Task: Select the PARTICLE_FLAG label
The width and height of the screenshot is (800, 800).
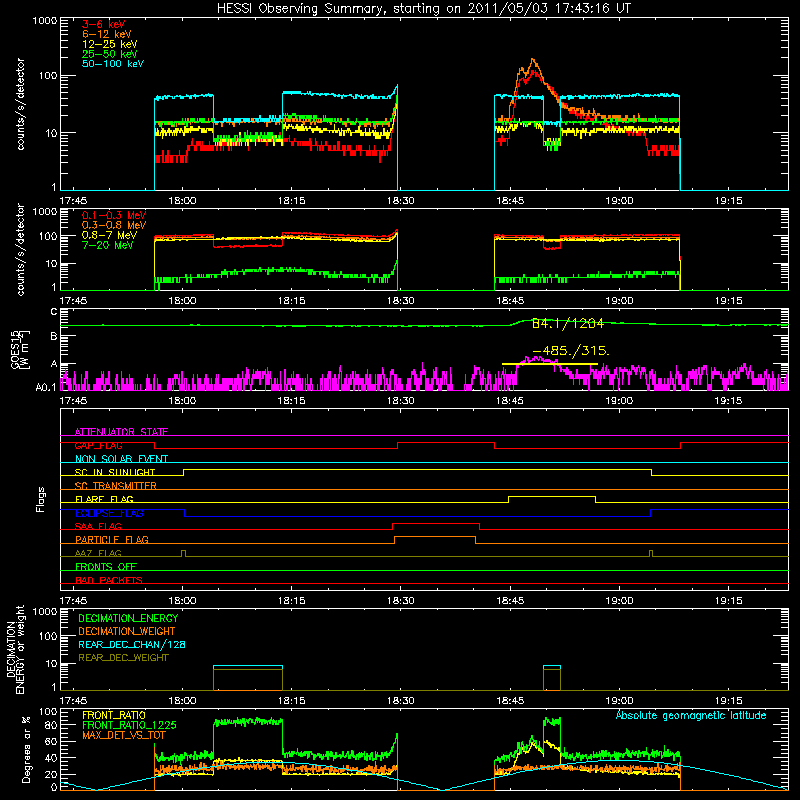Action: 112,539
